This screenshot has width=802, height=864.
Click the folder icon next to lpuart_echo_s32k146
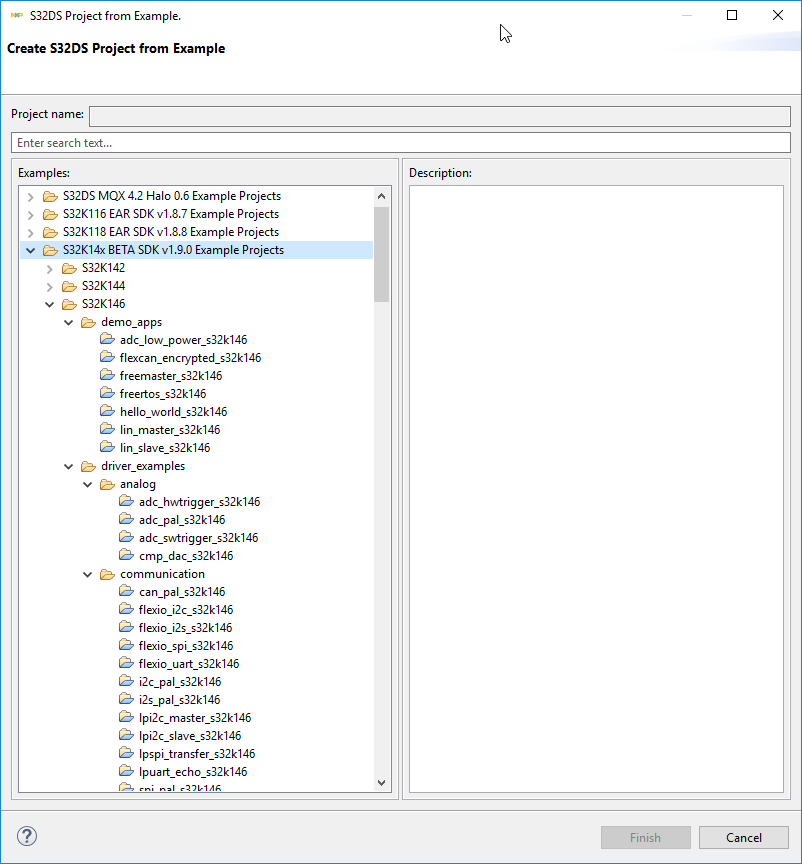click(127, 771)
